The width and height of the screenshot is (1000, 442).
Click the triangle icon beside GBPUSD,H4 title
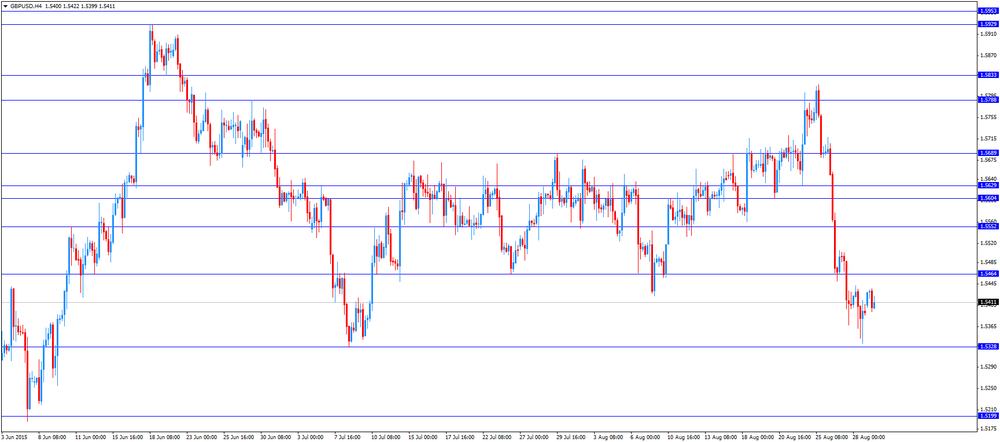[x=4, y=5]
